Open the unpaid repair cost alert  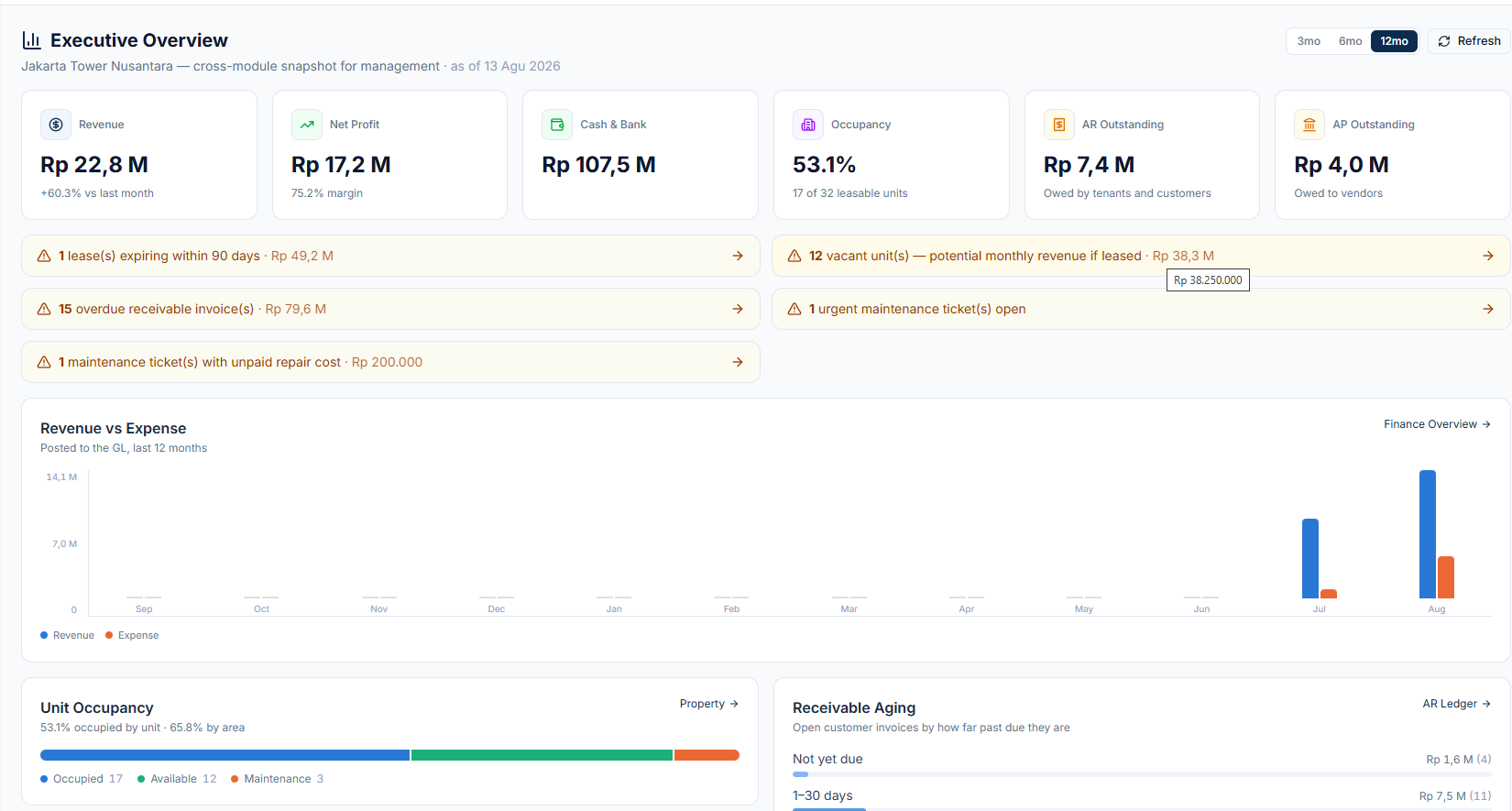(390, 362)
